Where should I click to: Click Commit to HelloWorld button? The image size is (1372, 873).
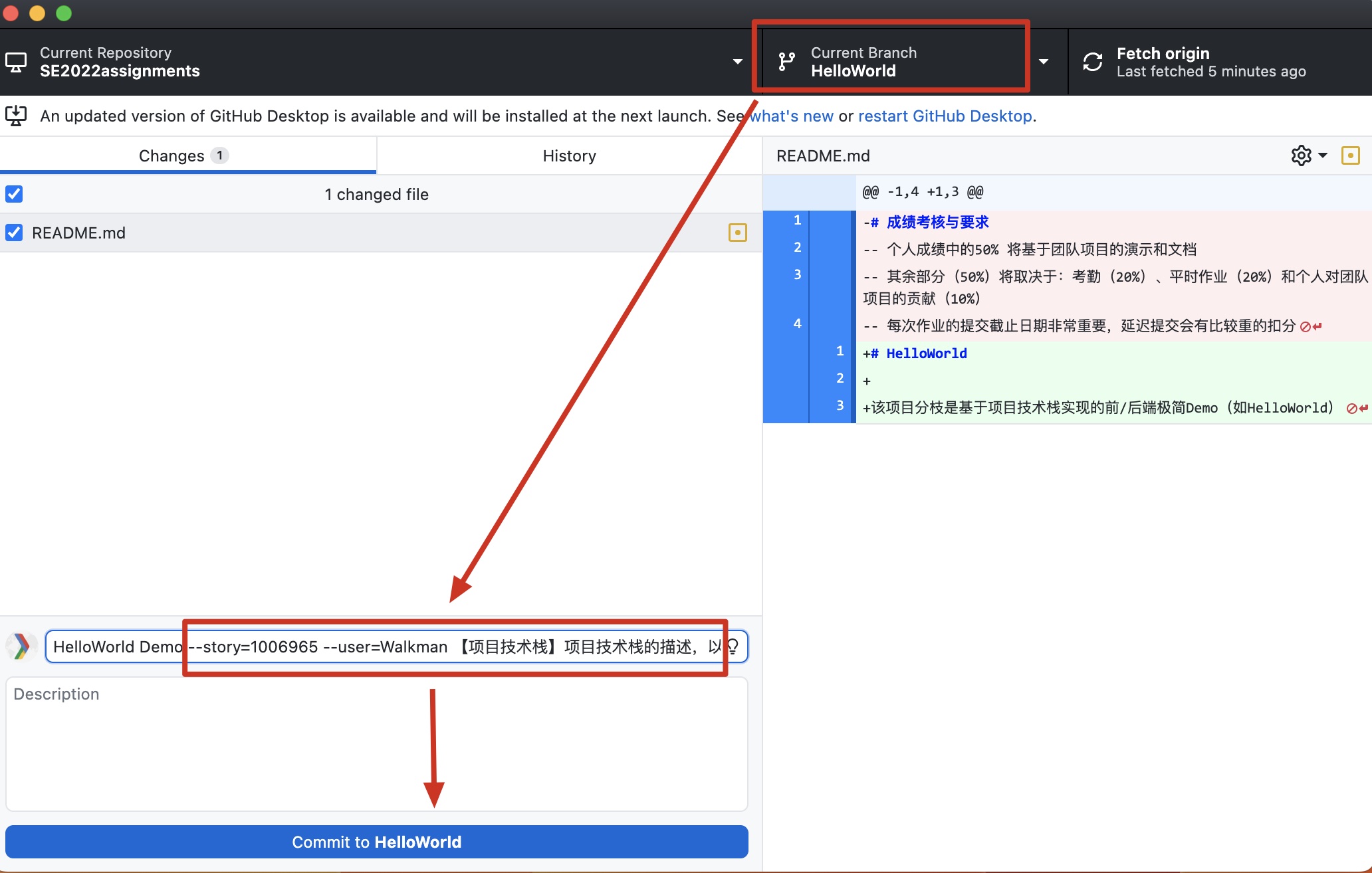pos(377,842)
